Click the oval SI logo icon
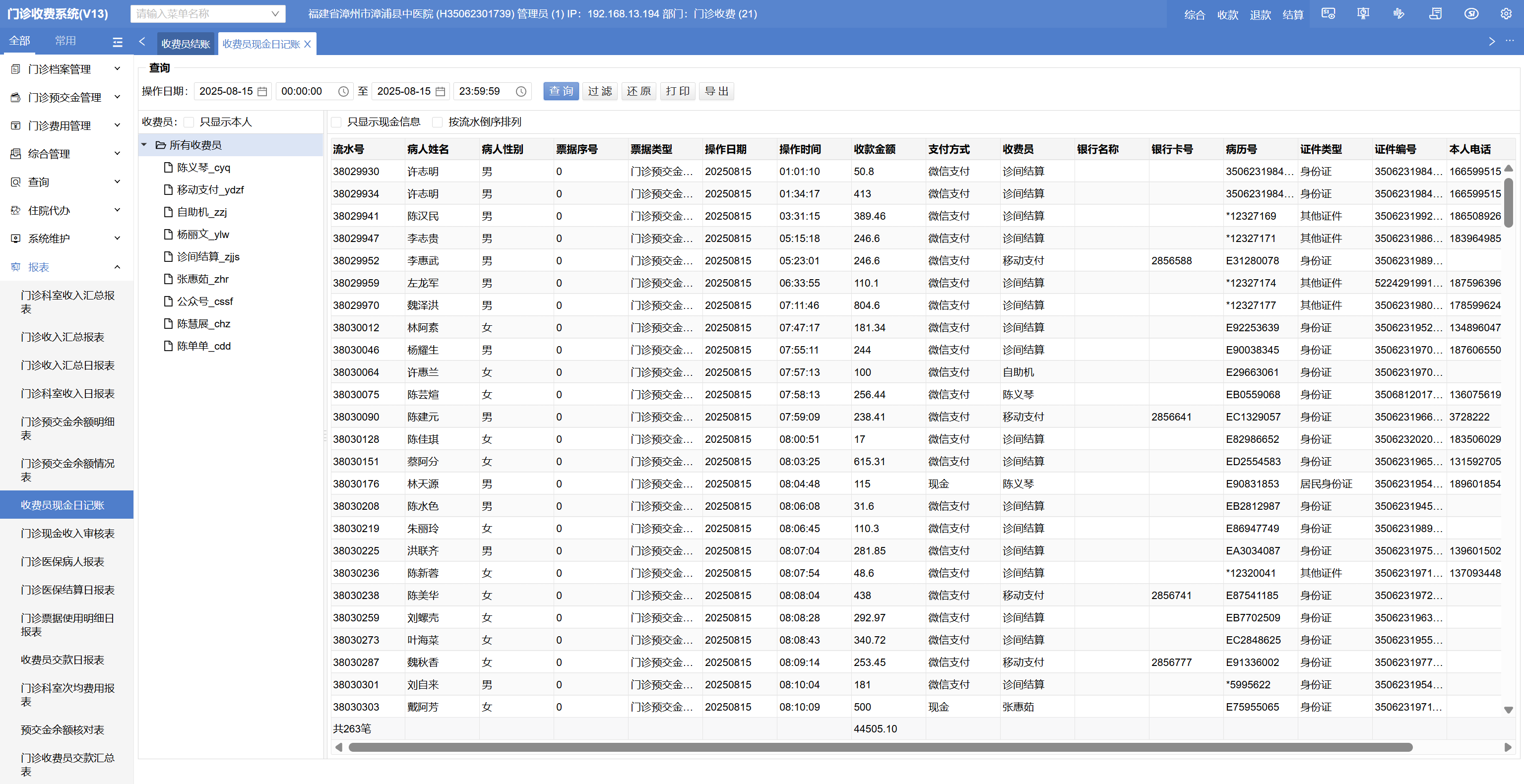1524x784 pixels. (x=1471, y=13)
